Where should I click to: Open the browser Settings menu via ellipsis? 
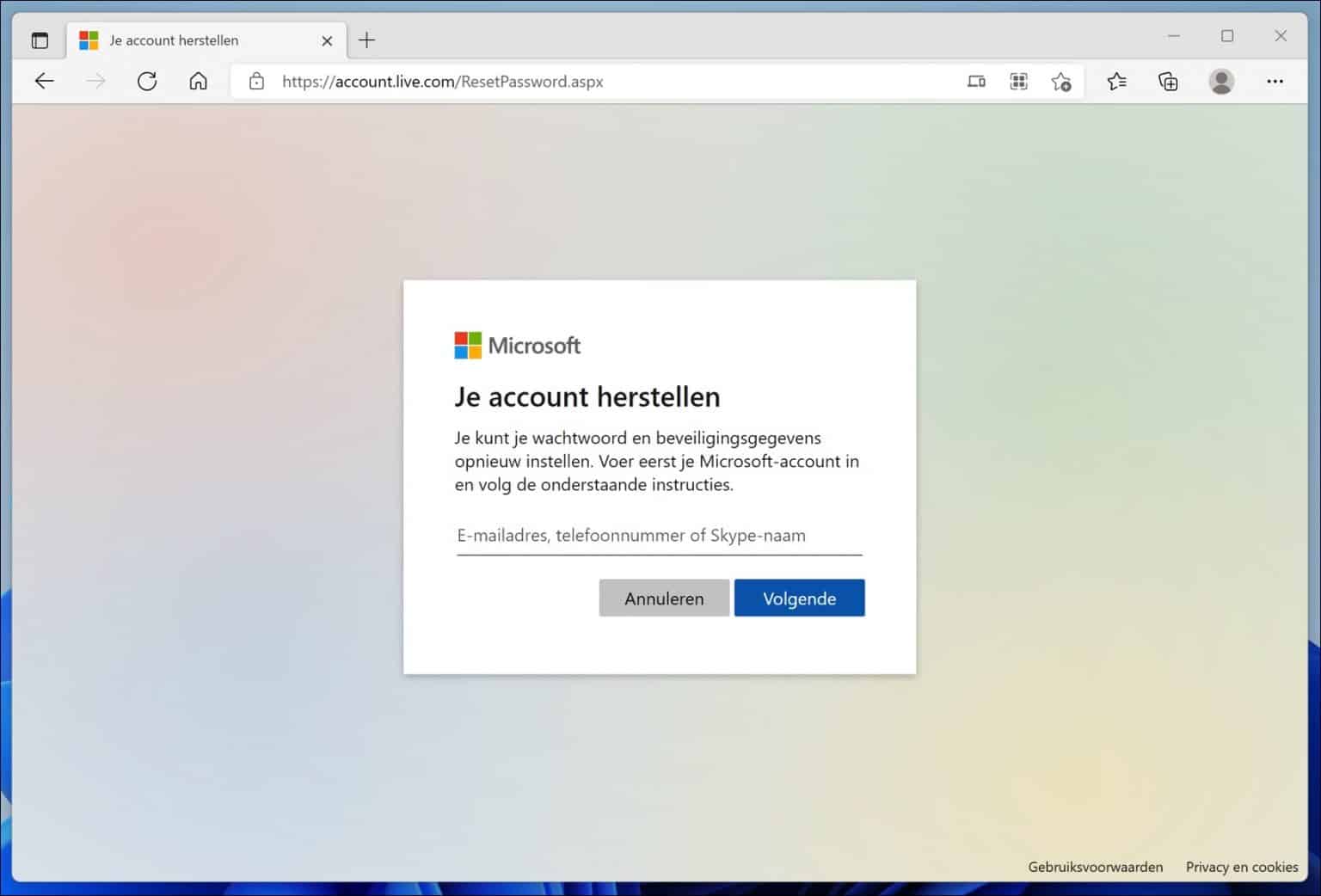pyautogui.click(x=1276, y=81)
